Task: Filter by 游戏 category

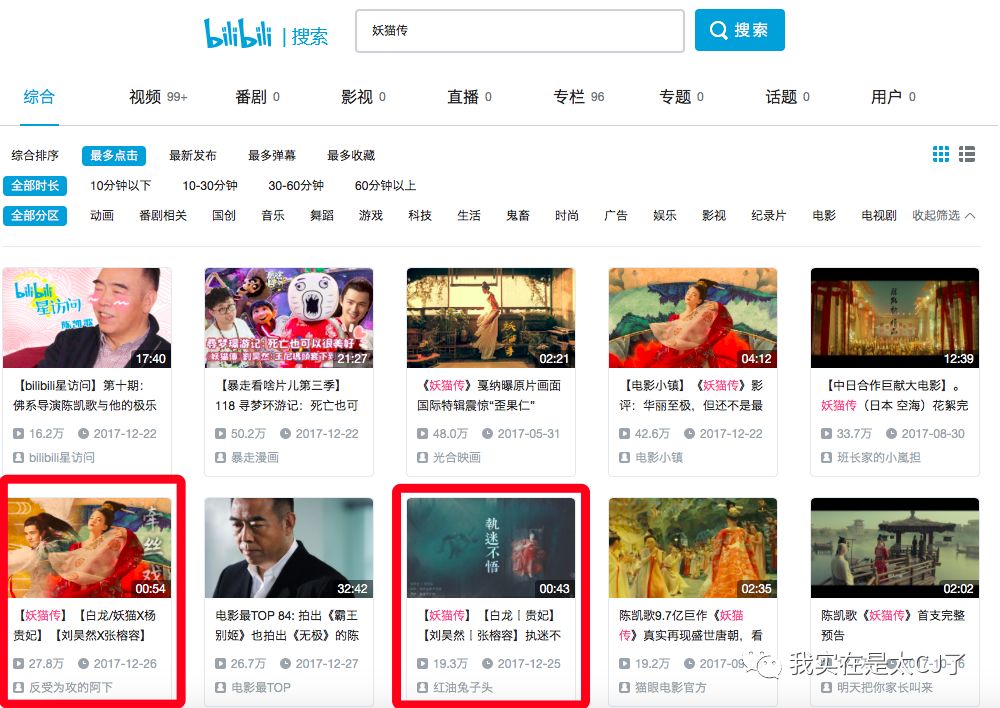Action: (371, 216)
